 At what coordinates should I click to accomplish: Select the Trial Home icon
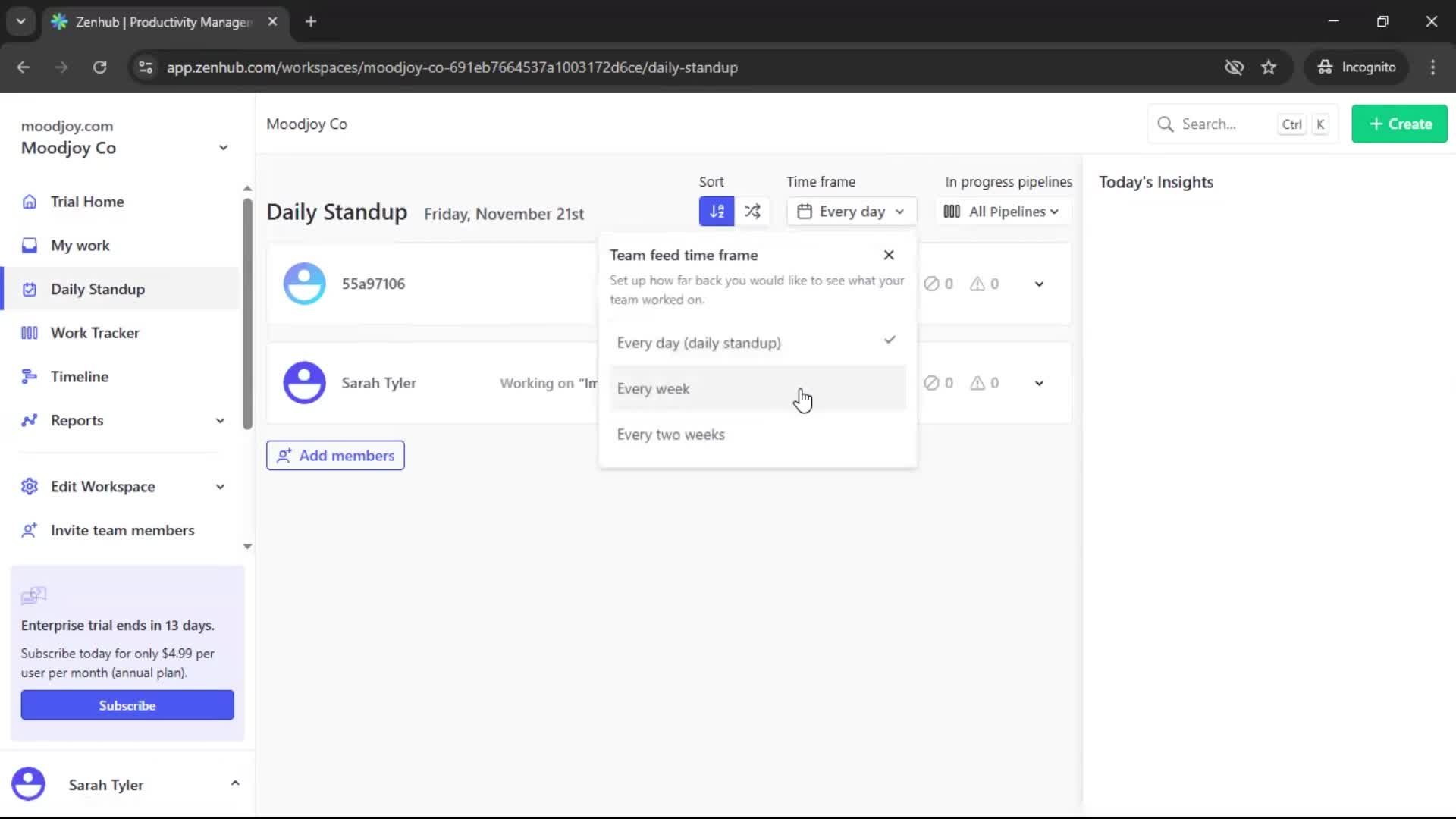tap(29, 201)
